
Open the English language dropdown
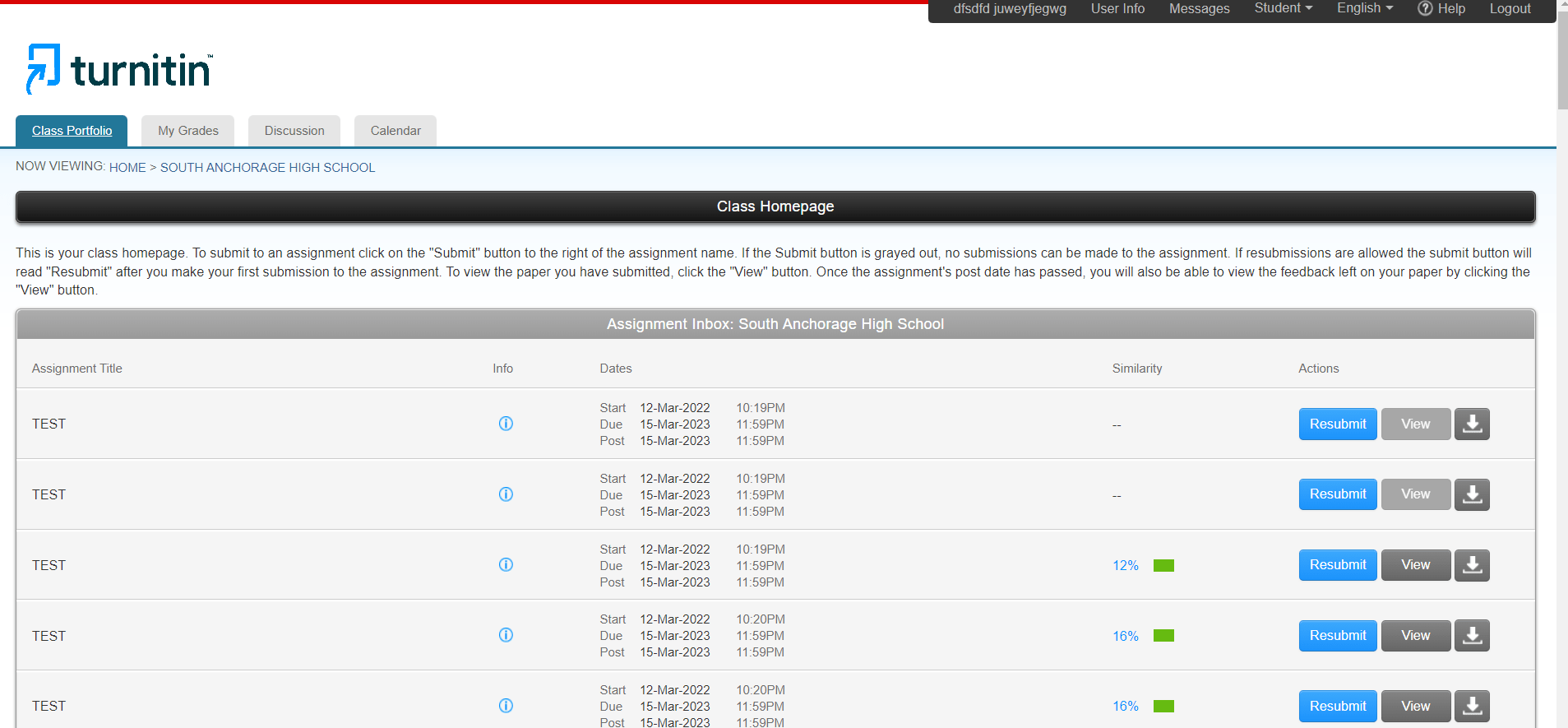[x=1365, y=8]
